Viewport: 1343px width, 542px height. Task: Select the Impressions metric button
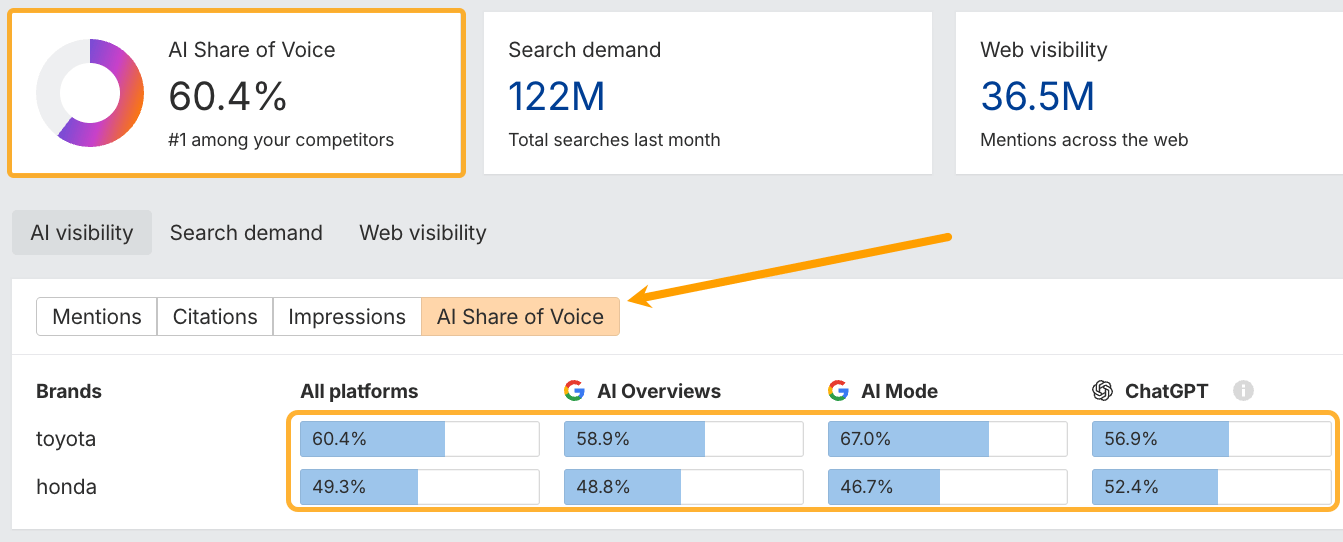[x=347, y=317]
